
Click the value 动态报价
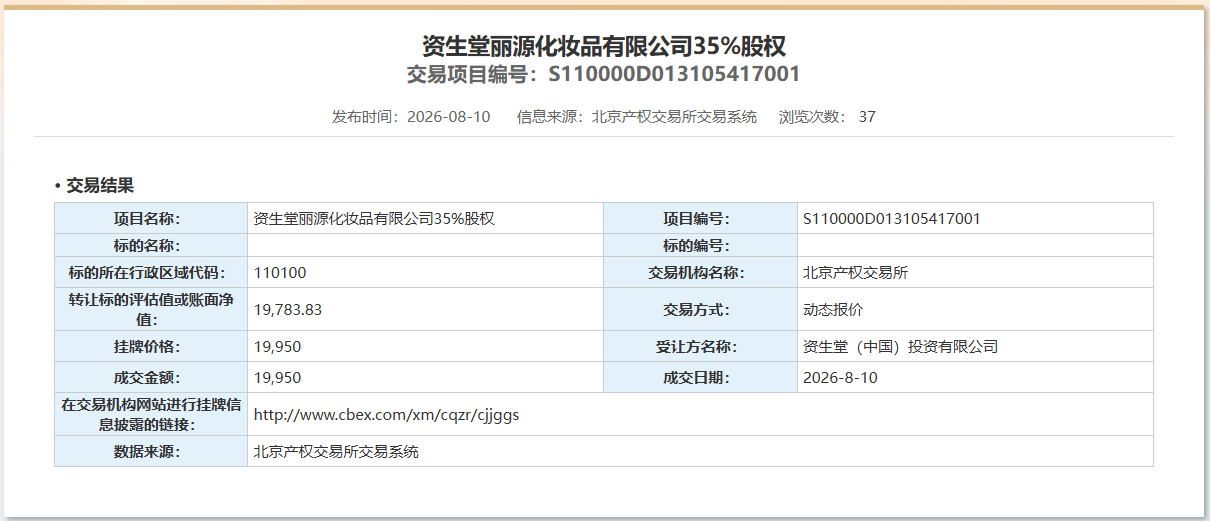click(833, 309)
